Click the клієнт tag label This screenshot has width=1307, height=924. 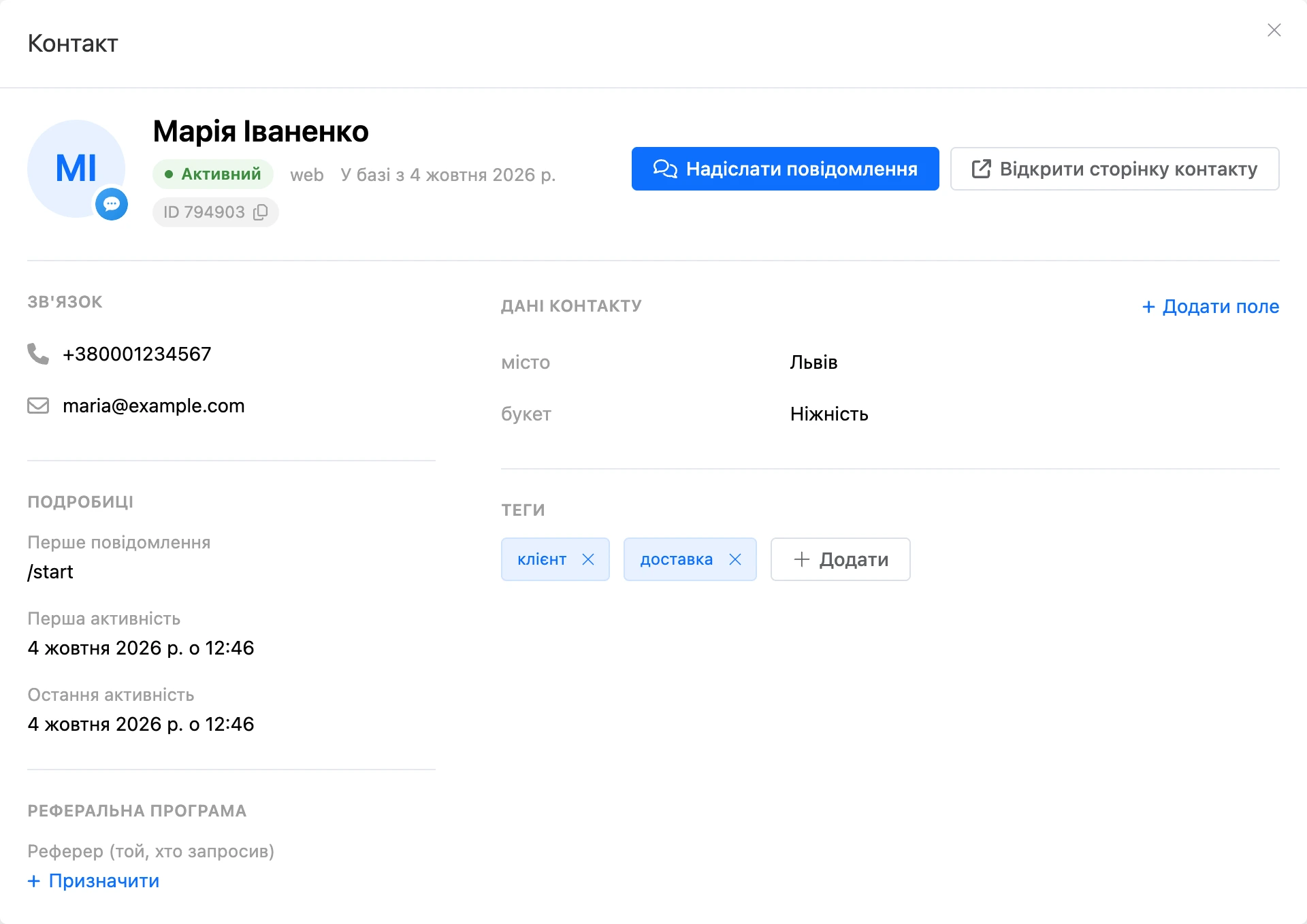[x=542, y=559]
